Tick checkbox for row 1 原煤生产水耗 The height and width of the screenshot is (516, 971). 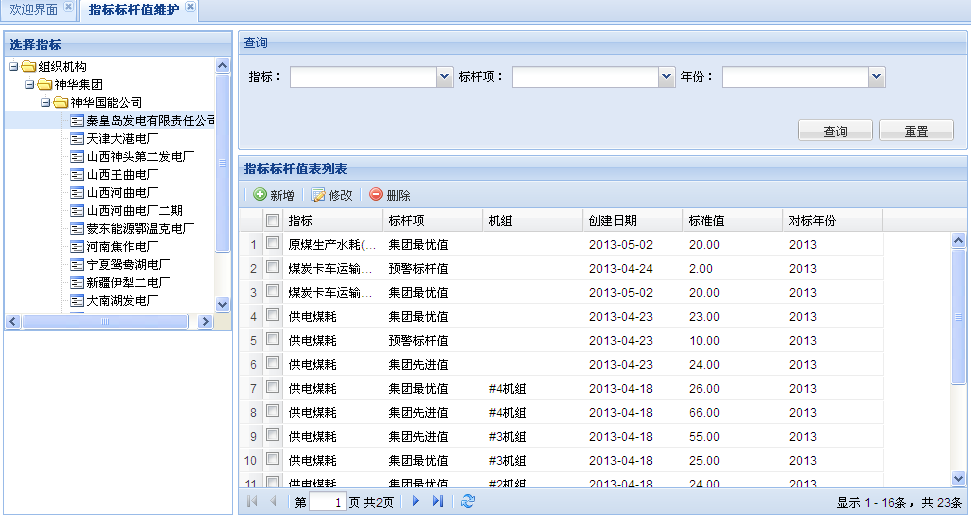click(x=272, y=244)
